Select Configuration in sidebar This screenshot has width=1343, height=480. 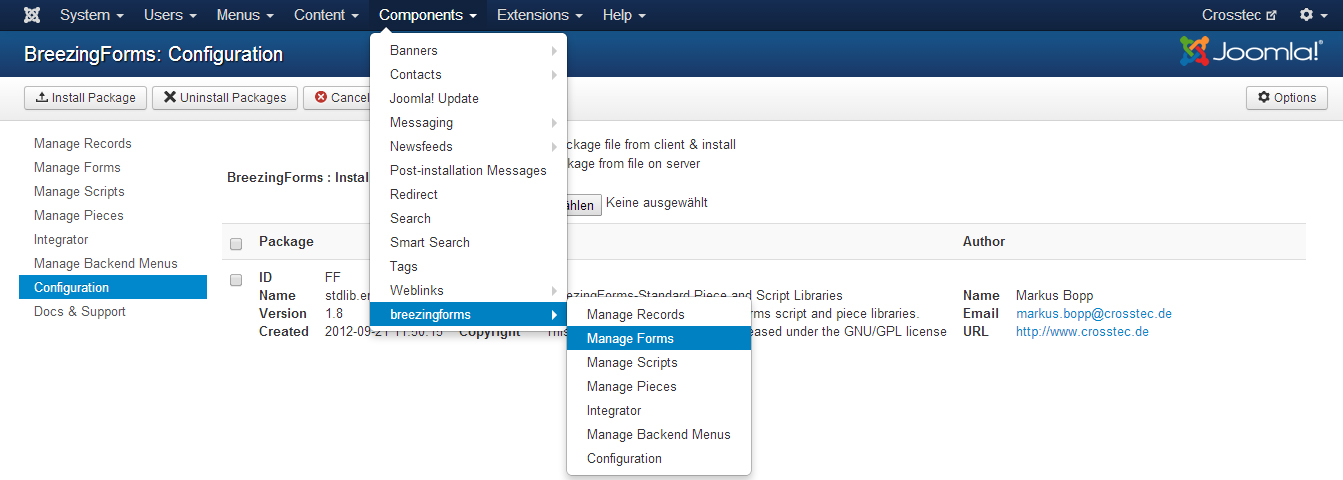click(x=112, y=288)
